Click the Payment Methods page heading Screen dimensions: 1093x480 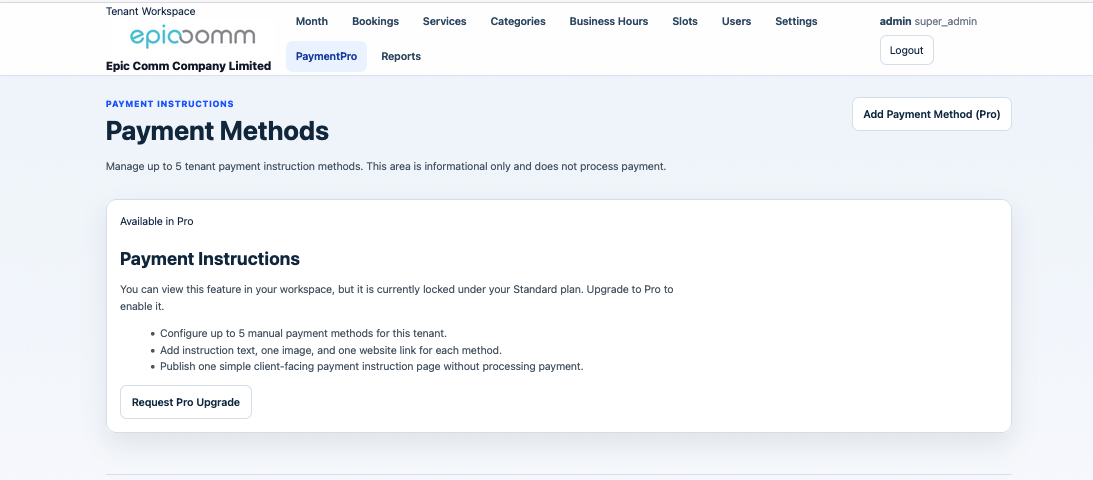(217, 131)
